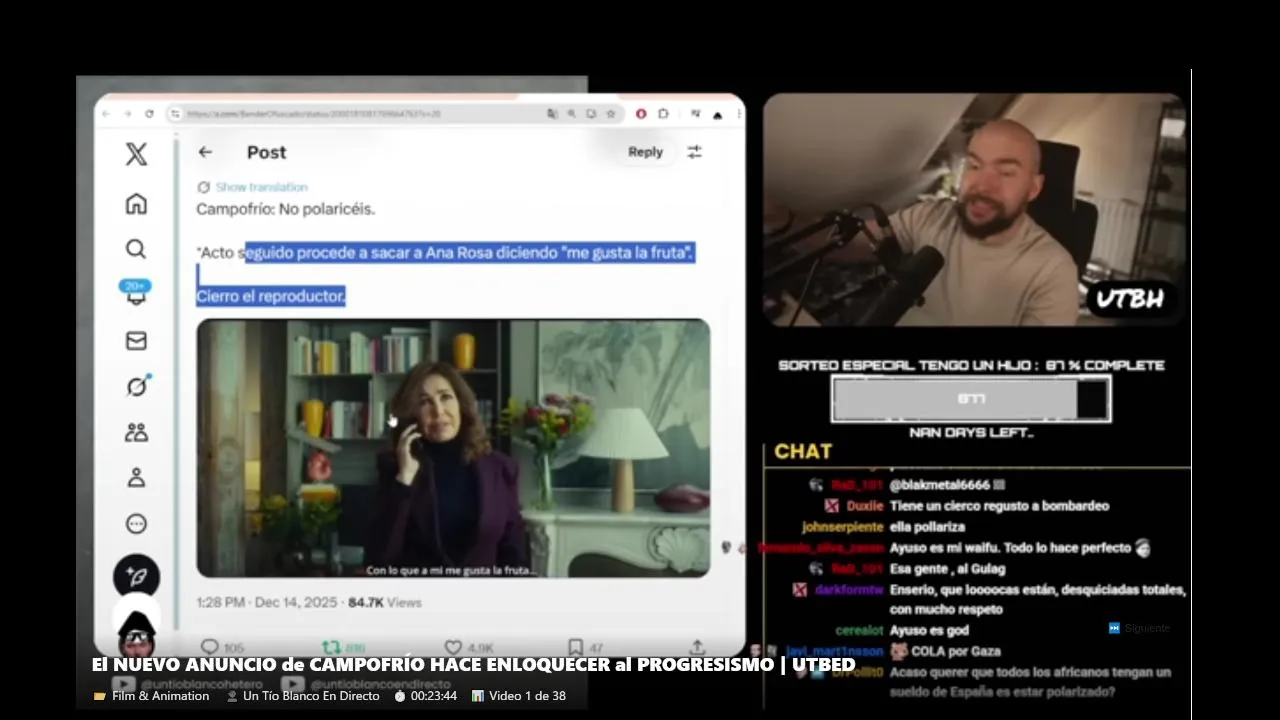
Task: Reload the page in the browser
Action: (149, 114)
